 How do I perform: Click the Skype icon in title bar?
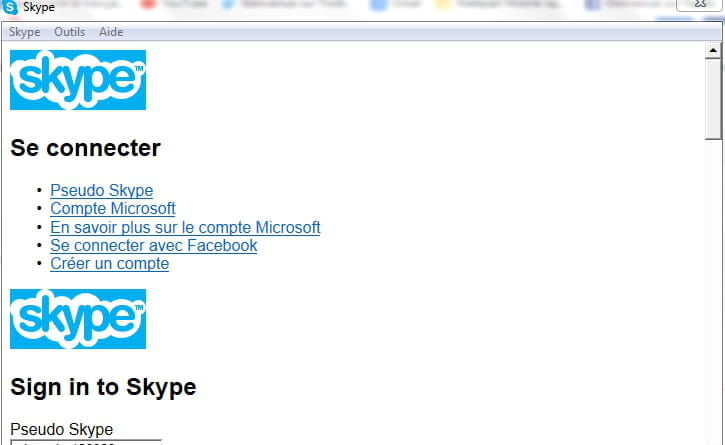(x=10, y=7)
